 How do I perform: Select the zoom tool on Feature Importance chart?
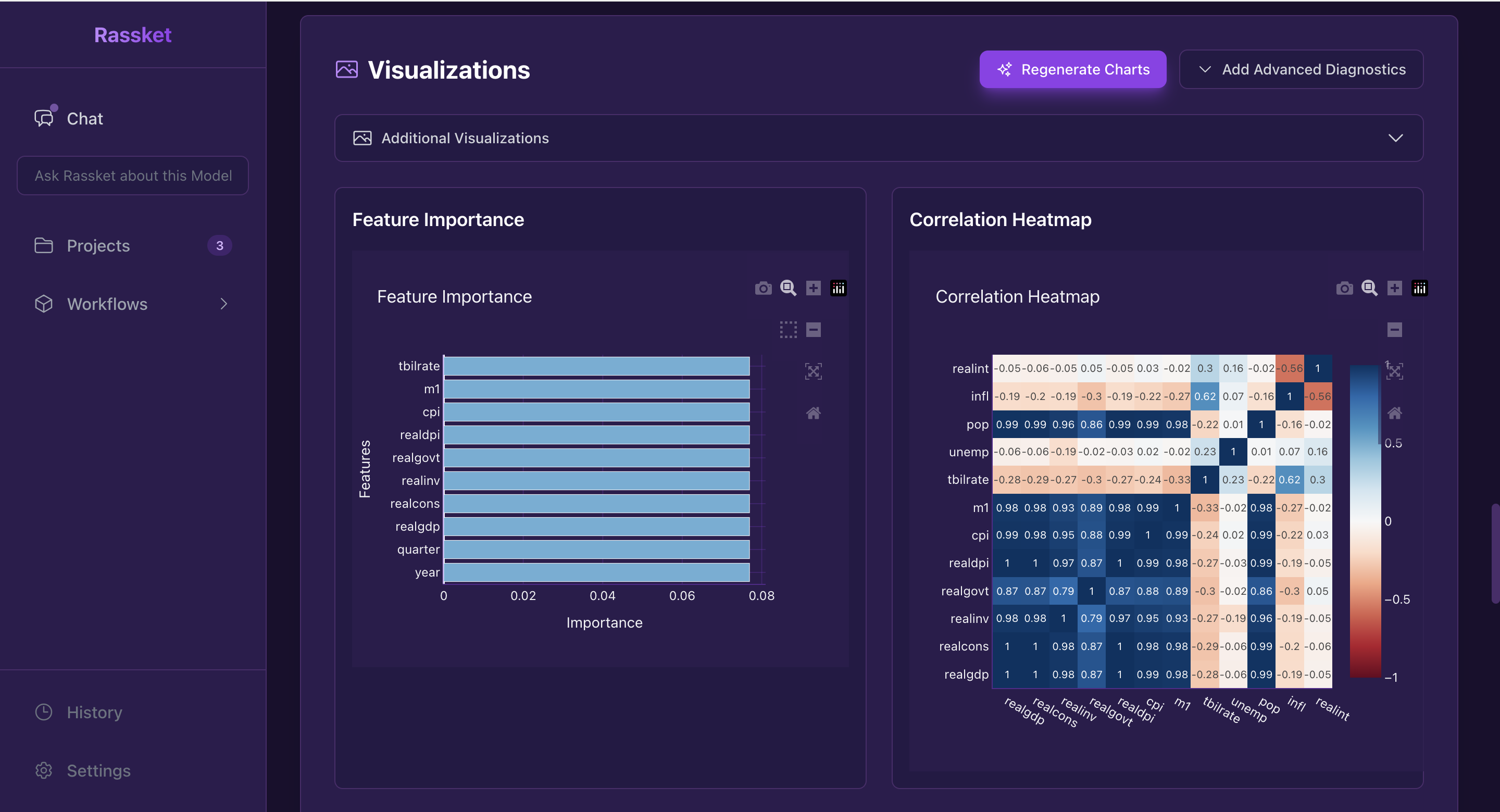tap(789, 288)
